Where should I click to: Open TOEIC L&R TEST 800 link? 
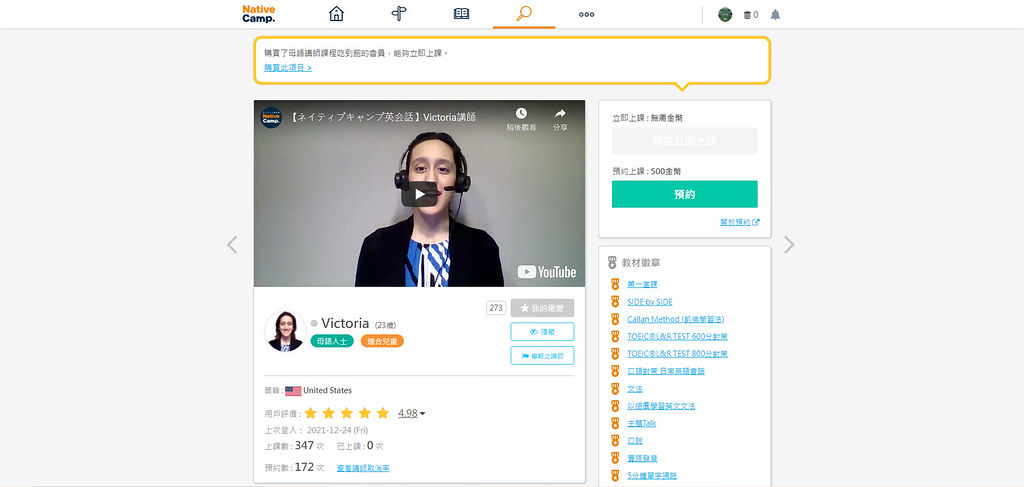[677, 354]
